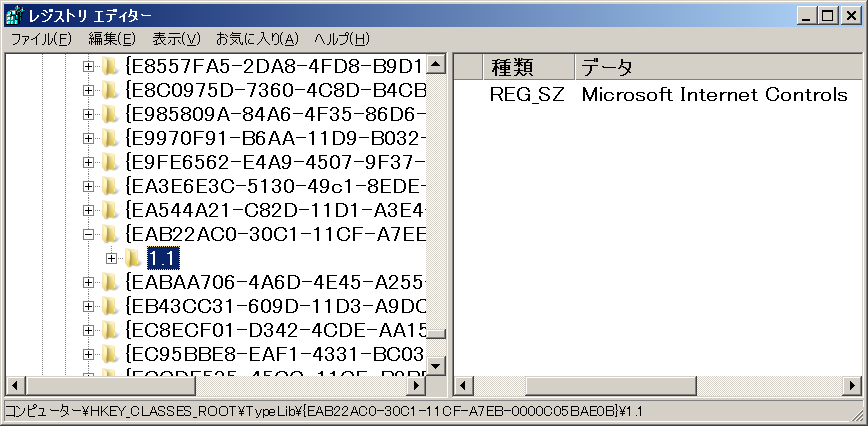Screen dimensions: 868x426
Task: Click folder icon of {EC95BBE8-EAF1 key
Action: coord(110,354)
